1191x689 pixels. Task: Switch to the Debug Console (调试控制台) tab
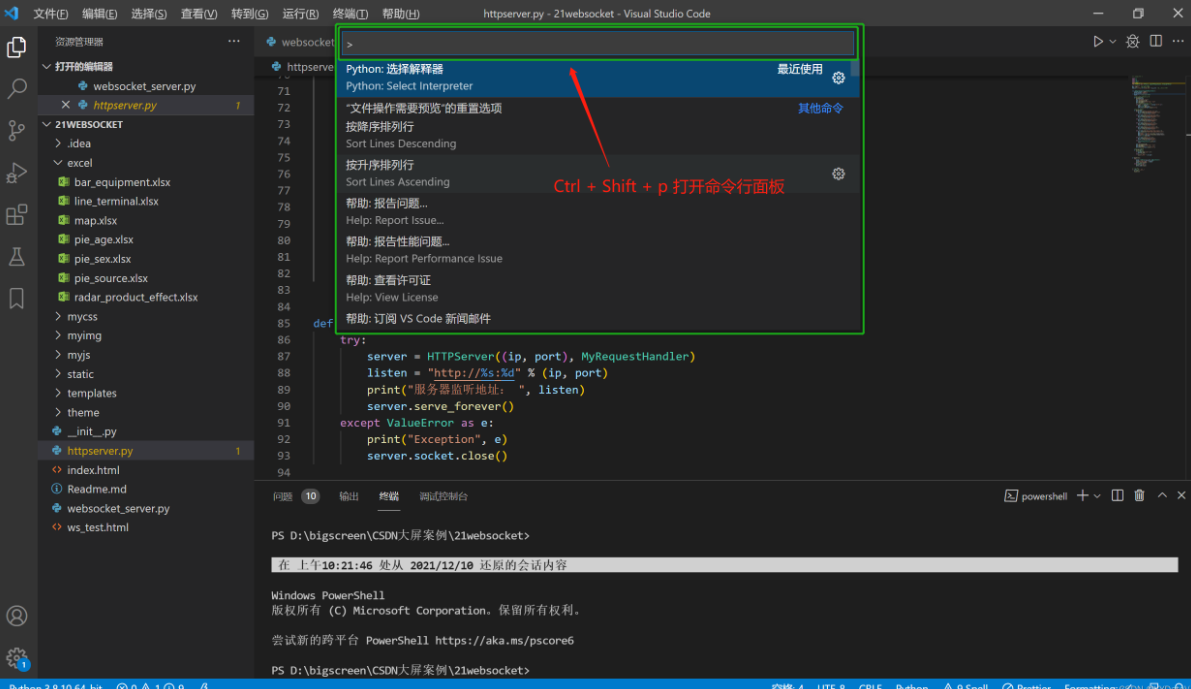(444, 496)
